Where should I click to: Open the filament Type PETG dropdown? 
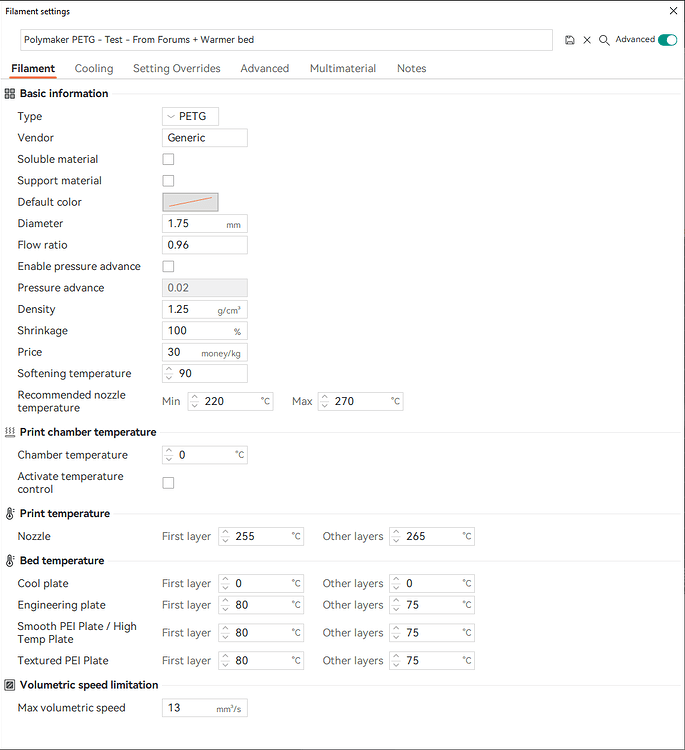[190, 117]
